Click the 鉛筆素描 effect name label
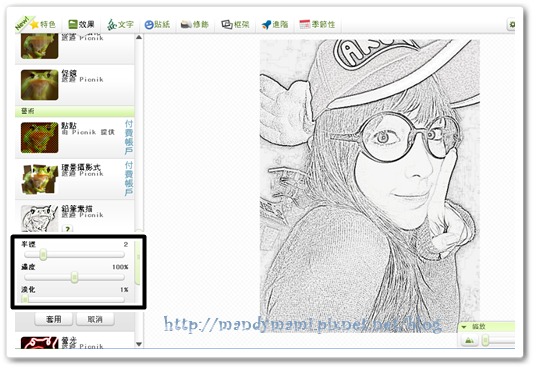This screenshot has height=370, width=536. click(77, 209)
